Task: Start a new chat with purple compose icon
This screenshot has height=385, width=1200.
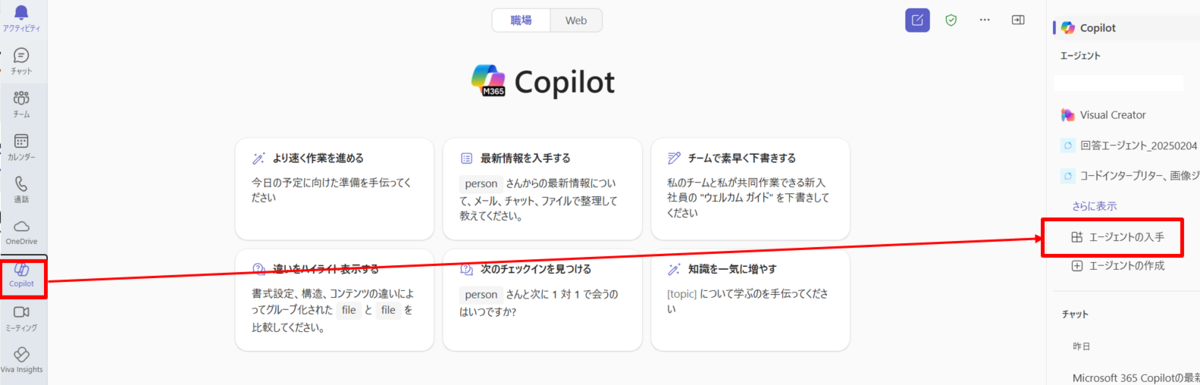Action: (x=917, y=19)
